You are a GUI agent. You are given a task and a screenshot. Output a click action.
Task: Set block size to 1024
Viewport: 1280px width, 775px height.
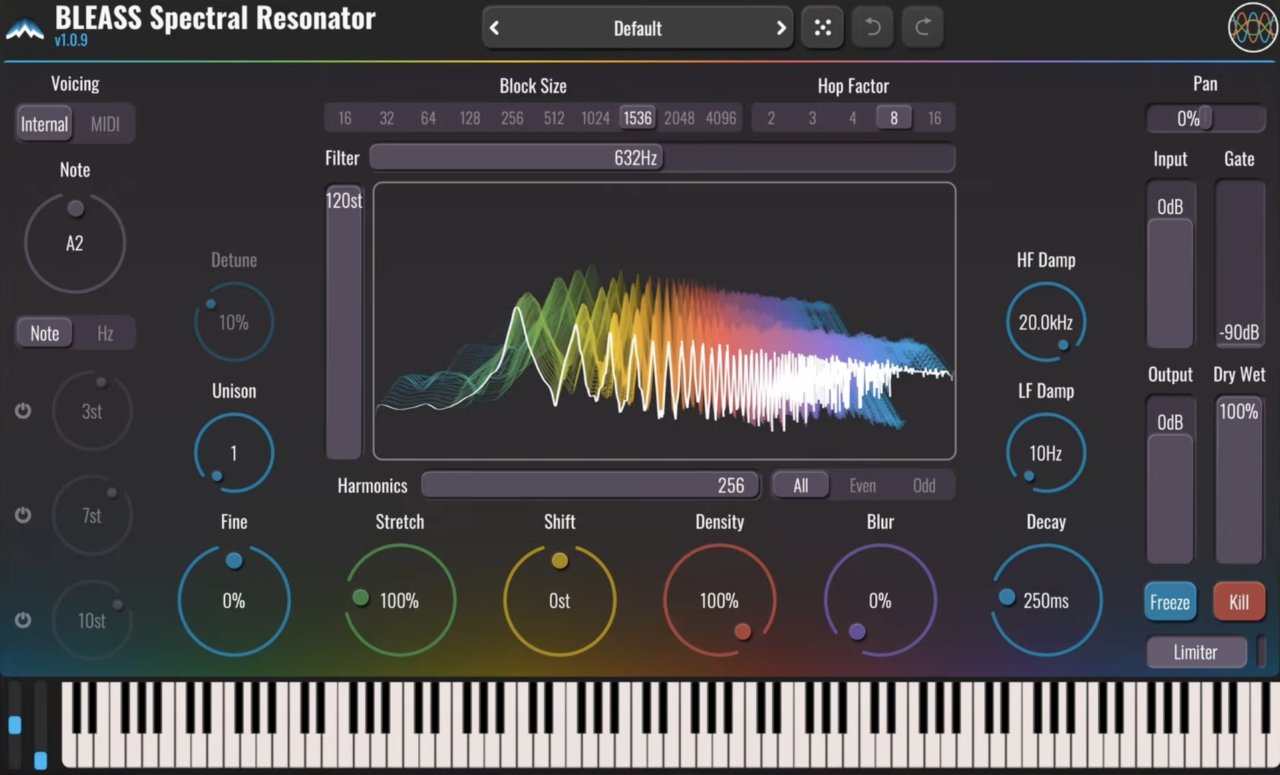(595, 118)
